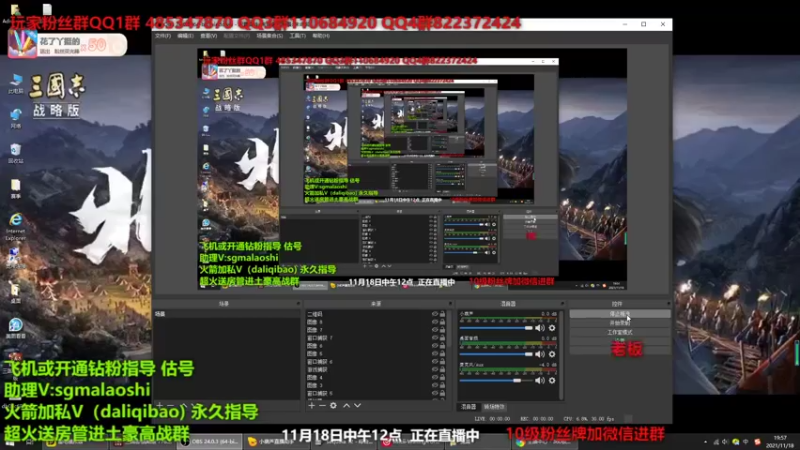
Task: Hide the 图像 6 source with its eye icon
Action: click(x=435, y=346)
